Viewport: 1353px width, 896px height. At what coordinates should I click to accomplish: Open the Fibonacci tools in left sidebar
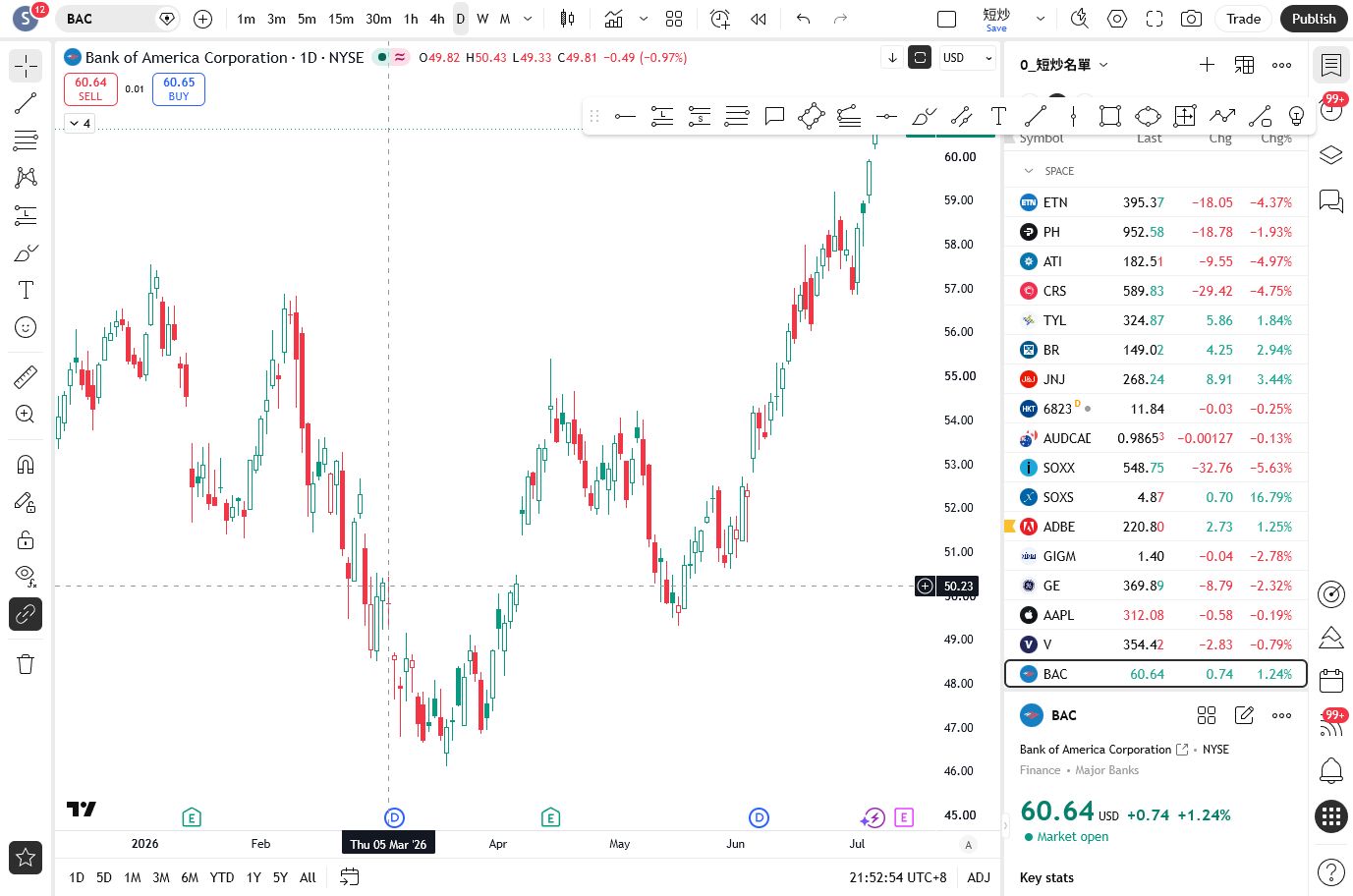point(26,140)
